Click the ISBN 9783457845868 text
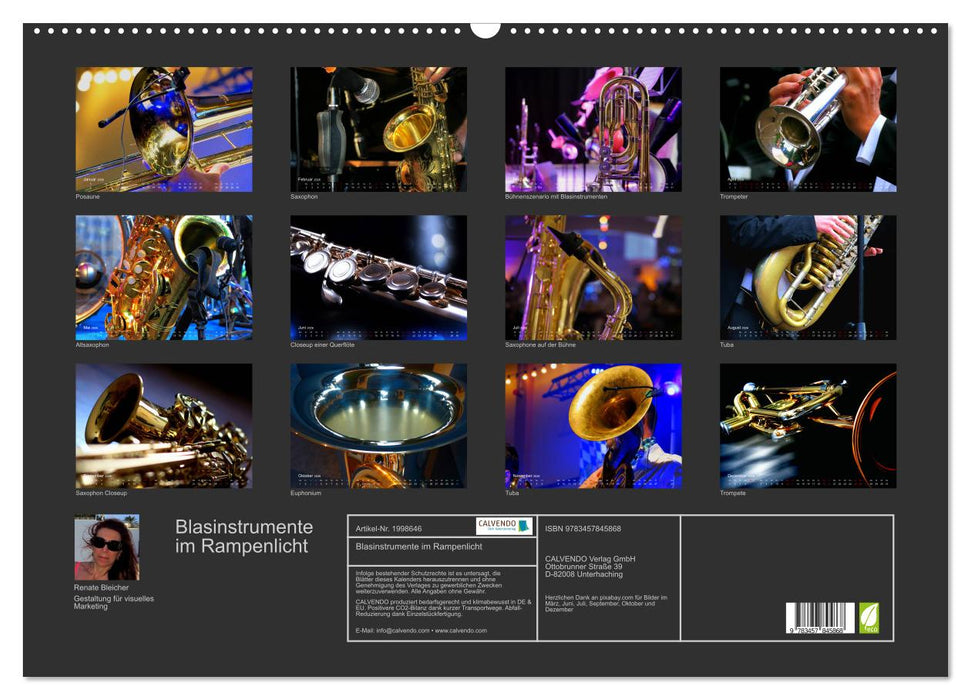Image resolution: width=971 pixels, height=700 pixels. [x=583, y=528]
